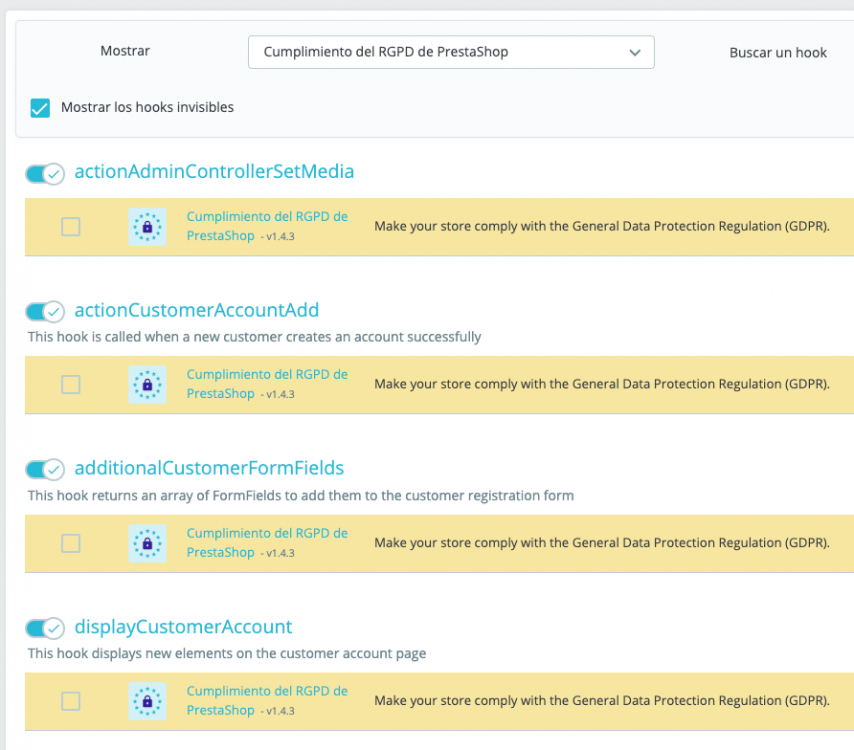Toggle the additionalCustomerFormFields hook switch
Image resolution: width=854 pixels, height=750 pixels.
coord(45,469)
